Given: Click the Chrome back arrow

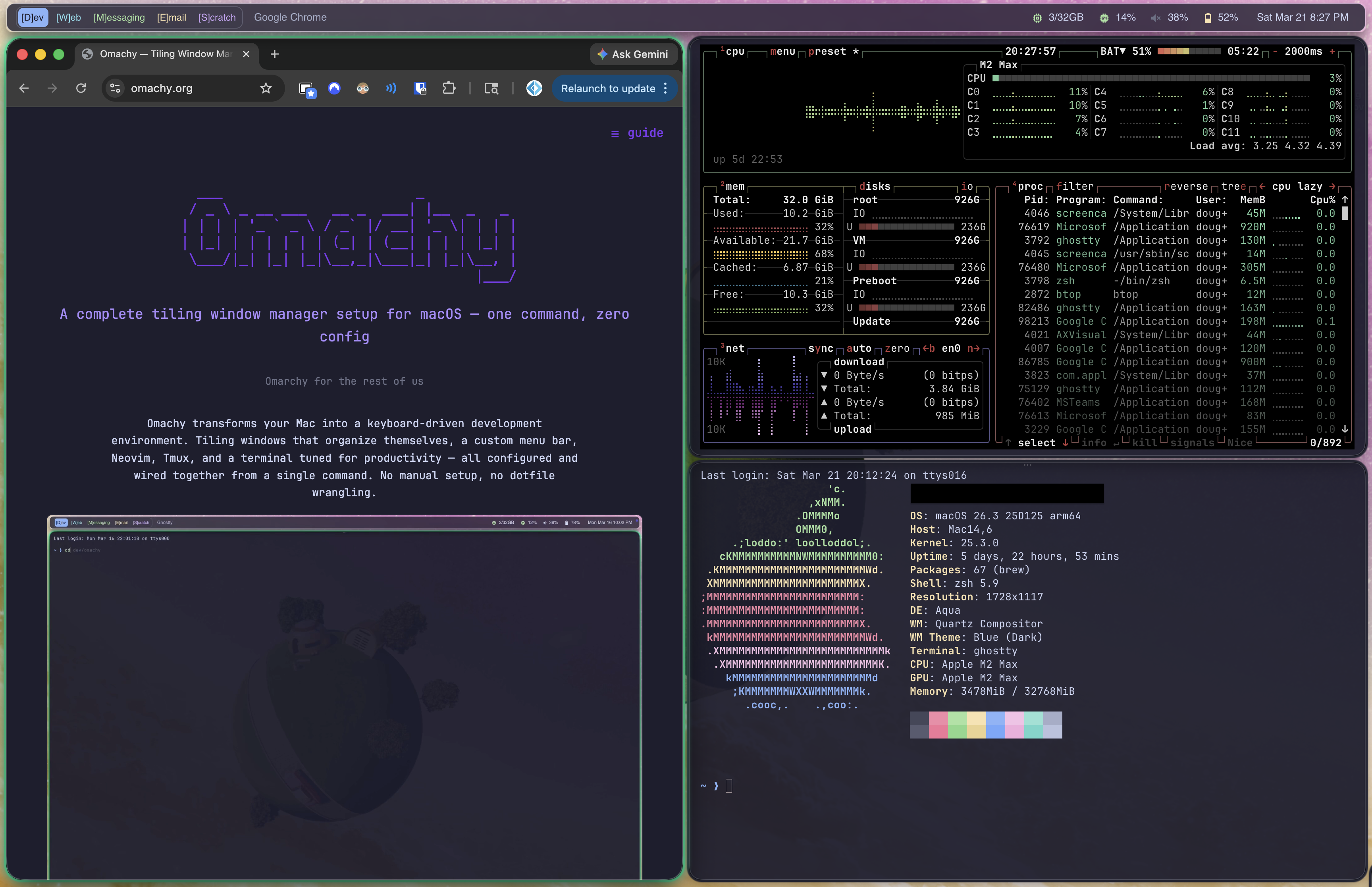Looking at the screenshot, I should 23,88.
